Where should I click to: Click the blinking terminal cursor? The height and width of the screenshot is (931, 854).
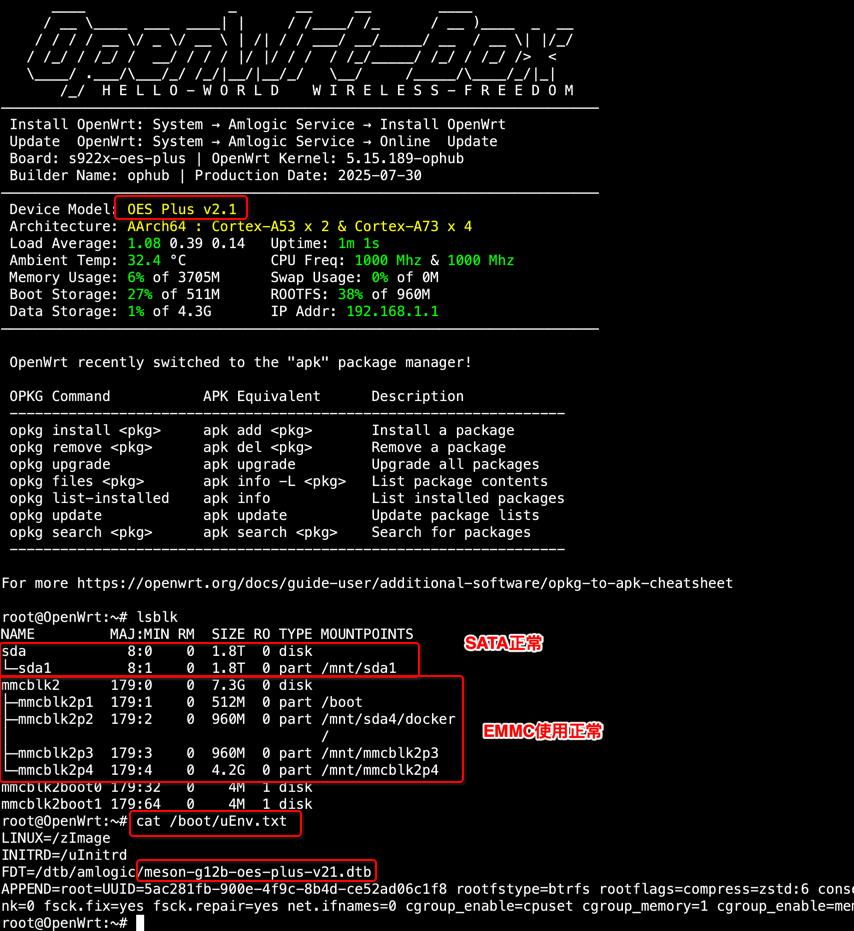pos(139,924)
